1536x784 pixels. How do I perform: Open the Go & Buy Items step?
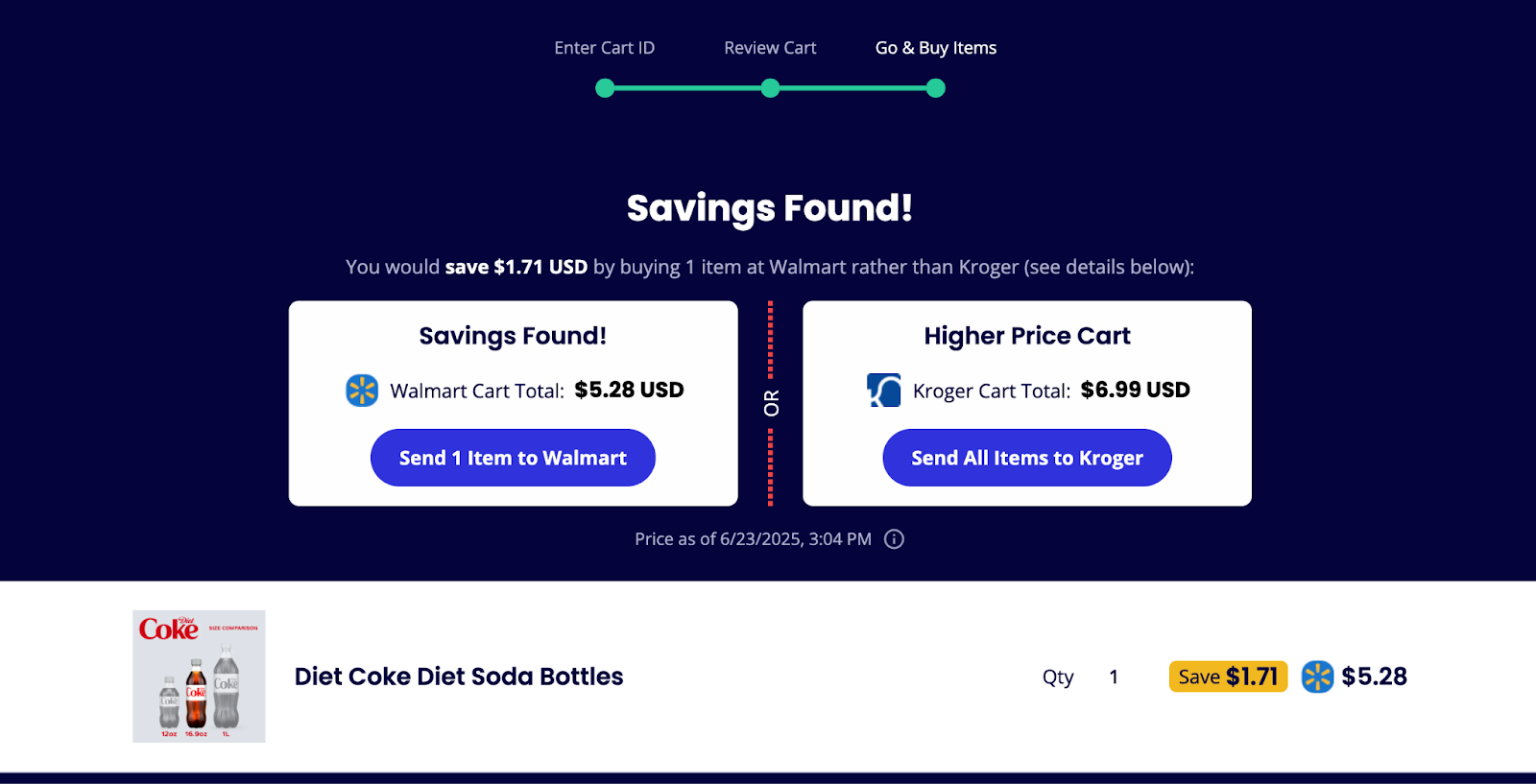point(935,47)
